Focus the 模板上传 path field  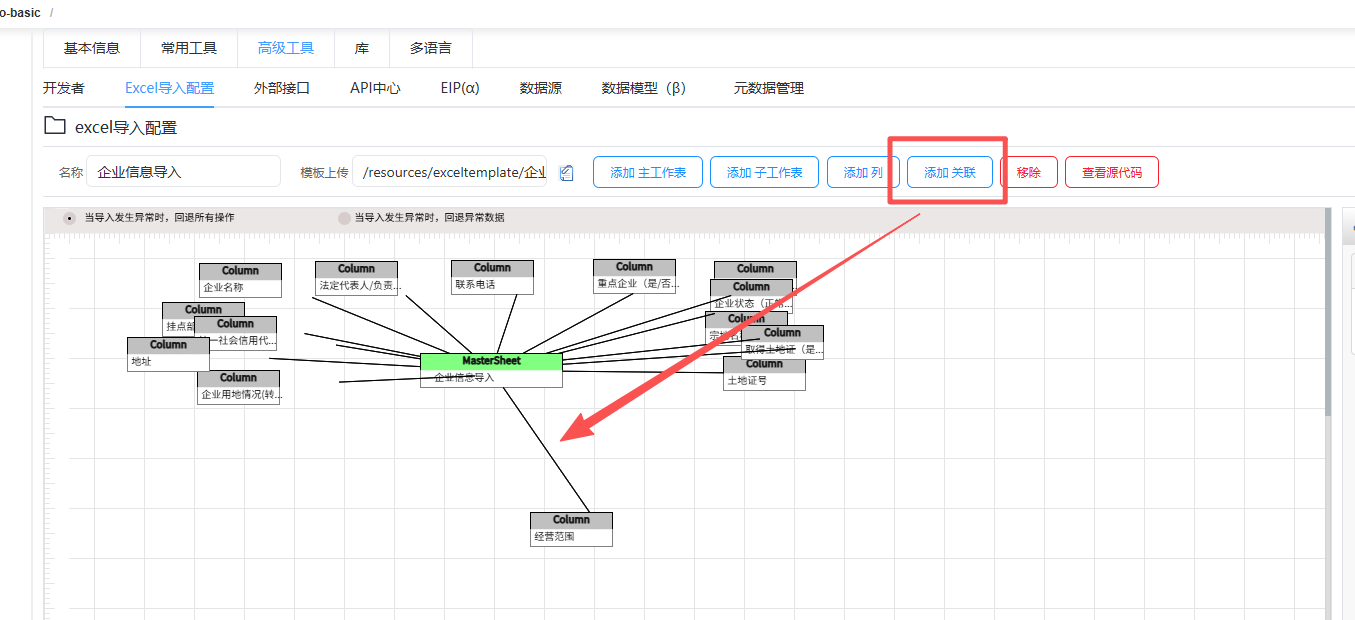450,172
